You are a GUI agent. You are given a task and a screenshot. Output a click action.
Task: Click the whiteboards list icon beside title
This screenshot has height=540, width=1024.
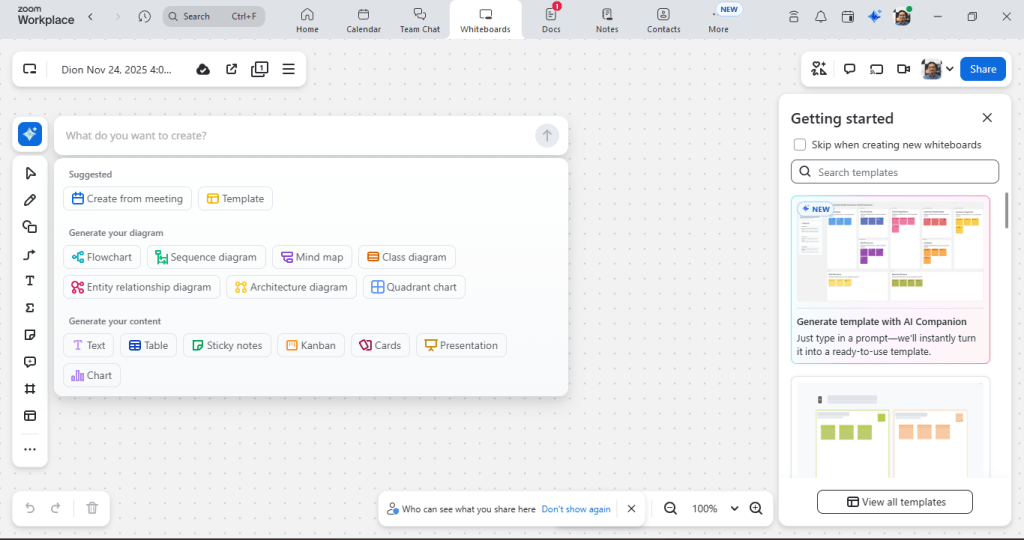[x=30, y=69]
